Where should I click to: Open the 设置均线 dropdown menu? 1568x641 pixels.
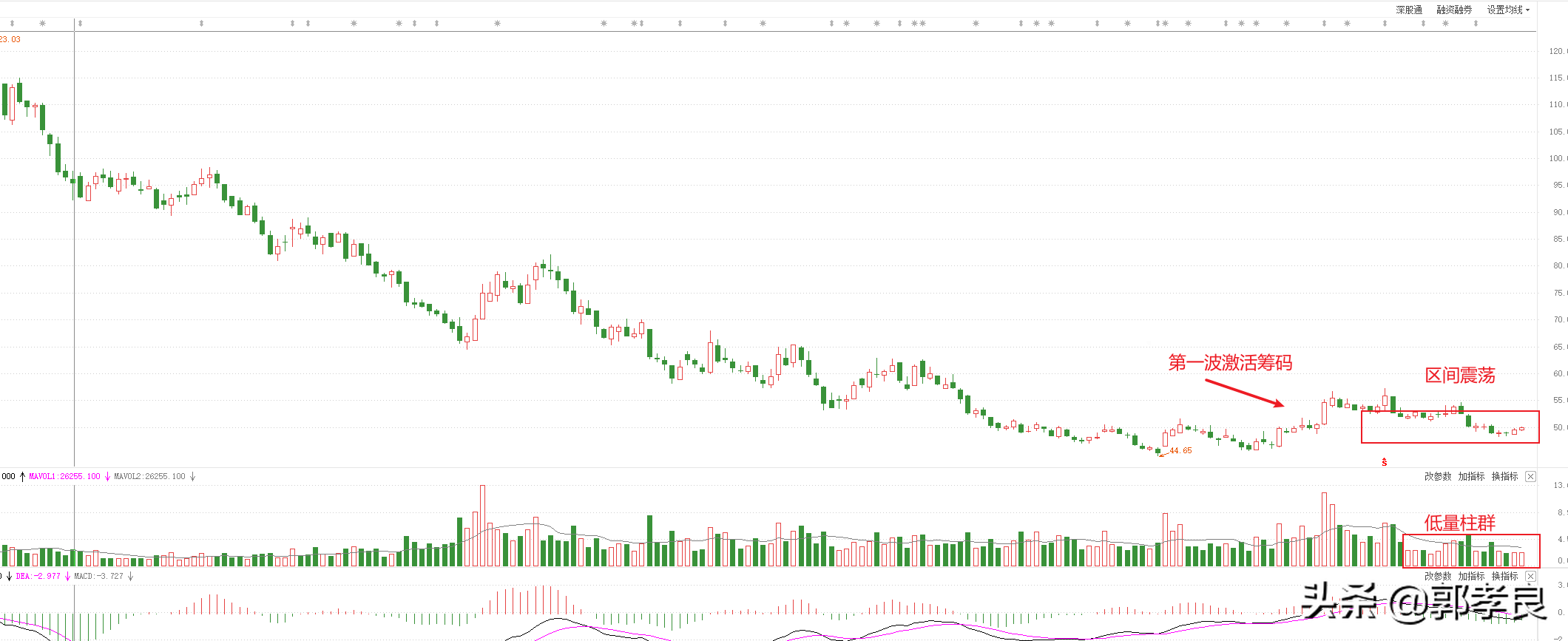1508,10
